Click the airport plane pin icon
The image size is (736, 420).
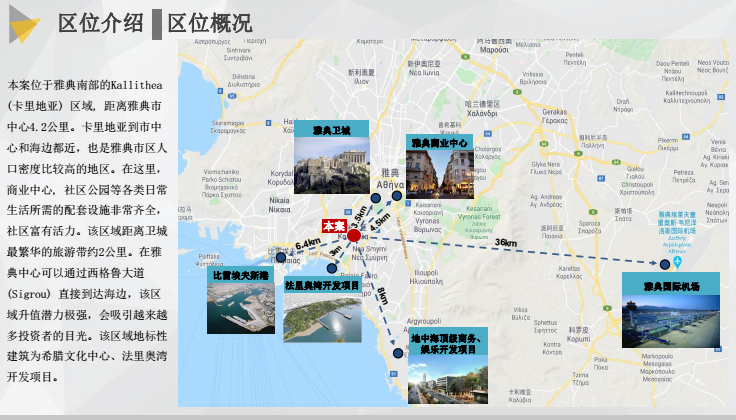tap(677, 262)
